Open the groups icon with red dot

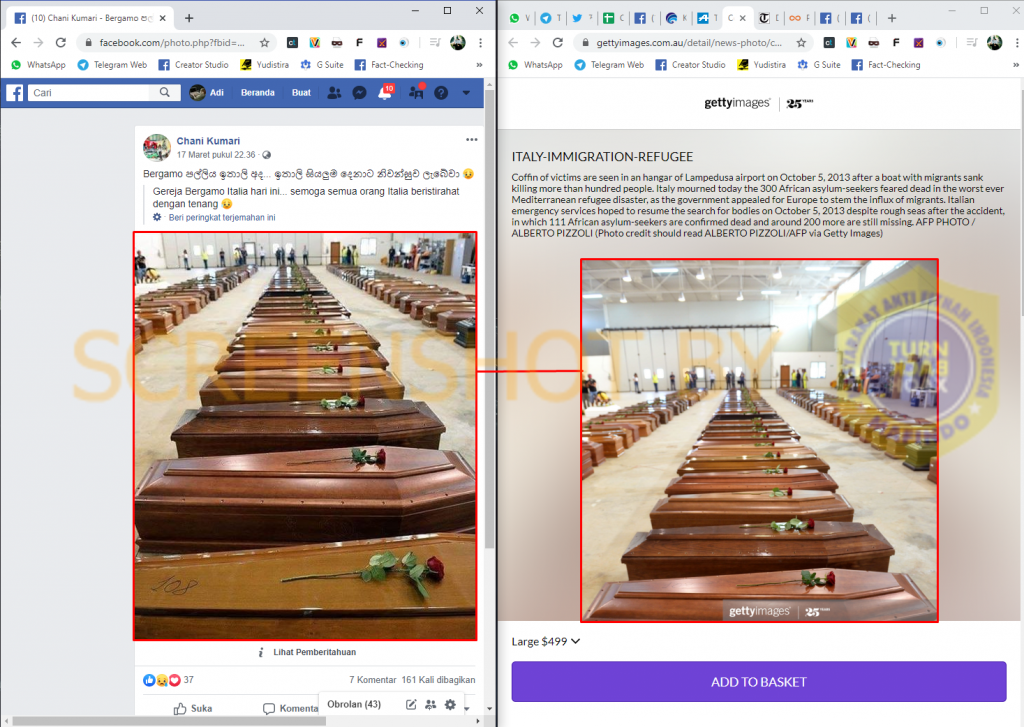pos(416,93)
